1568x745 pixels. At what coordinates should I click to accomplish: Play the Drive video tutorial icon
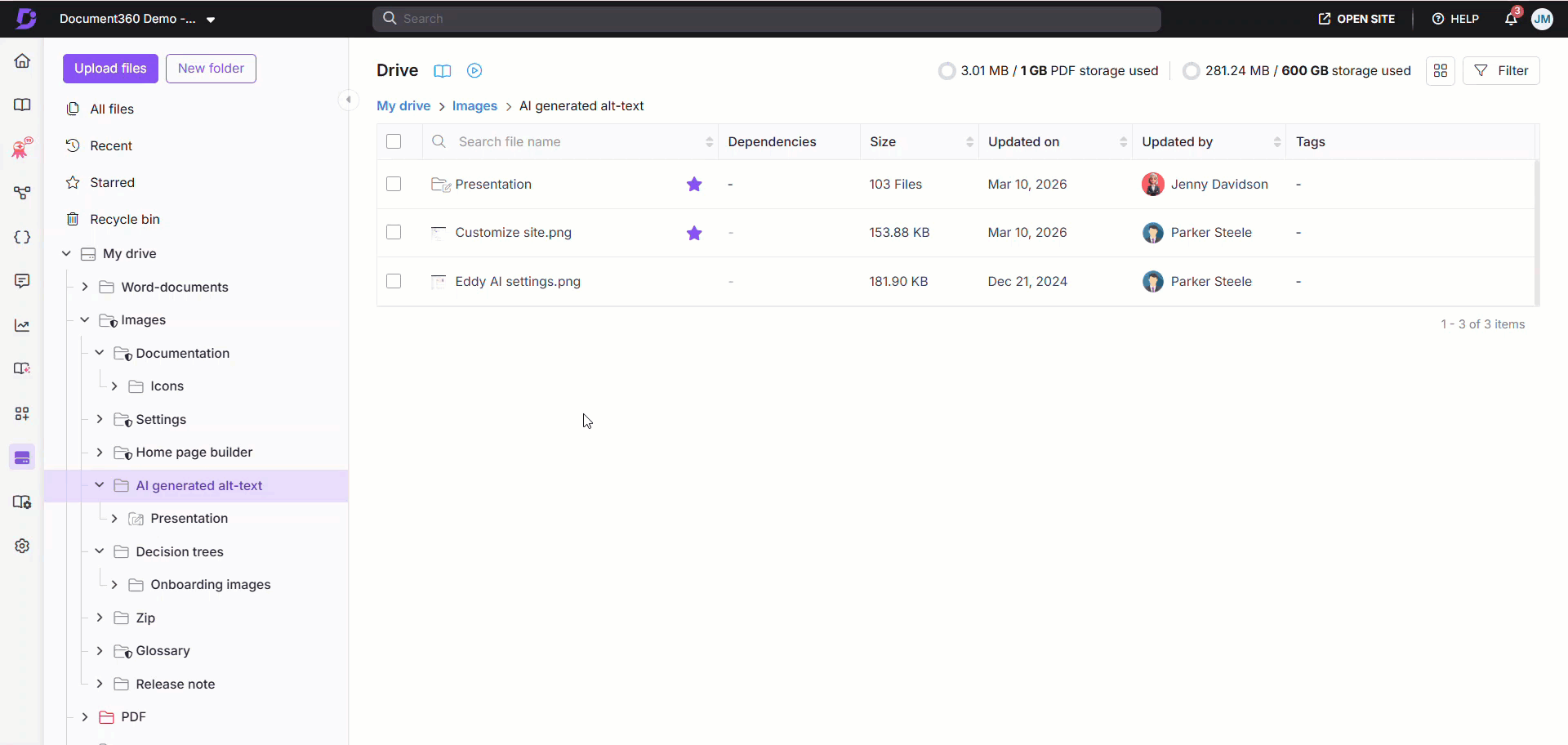pyautogui.click(x=474, y=71)
